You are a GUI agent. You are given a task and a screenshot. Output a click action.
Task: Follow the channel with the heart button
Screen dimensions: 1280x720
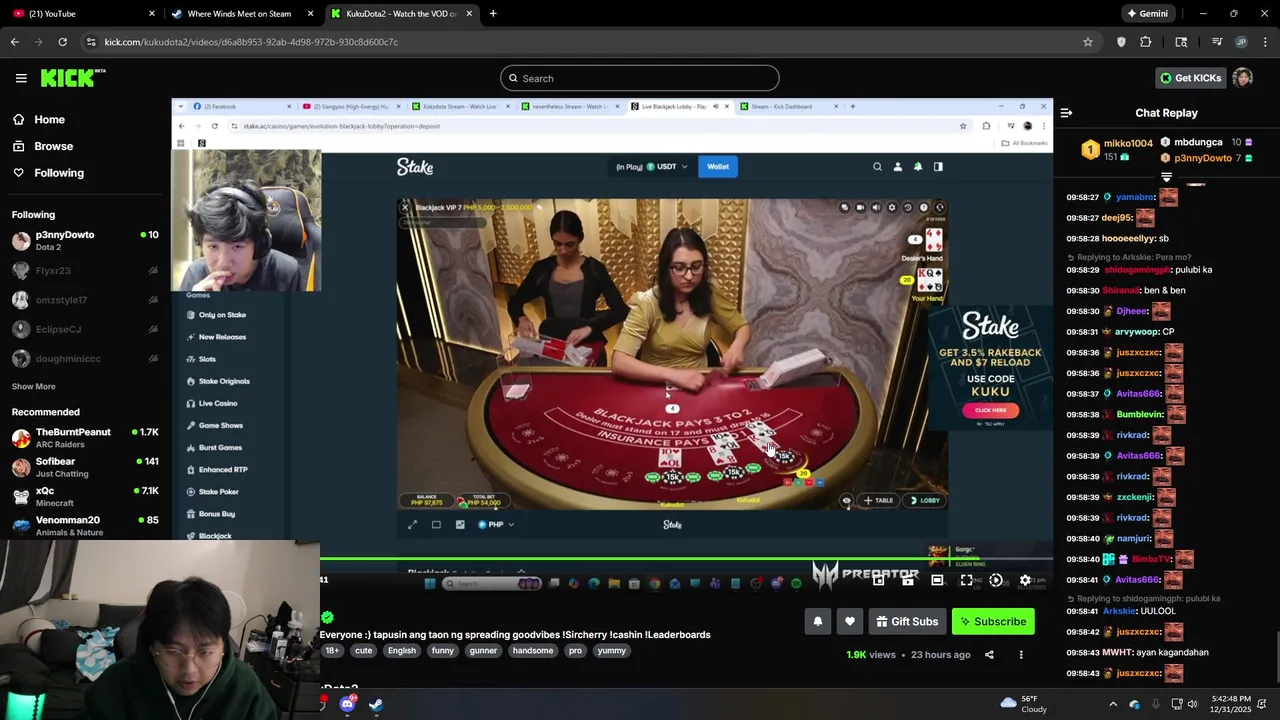click(850, 622)
